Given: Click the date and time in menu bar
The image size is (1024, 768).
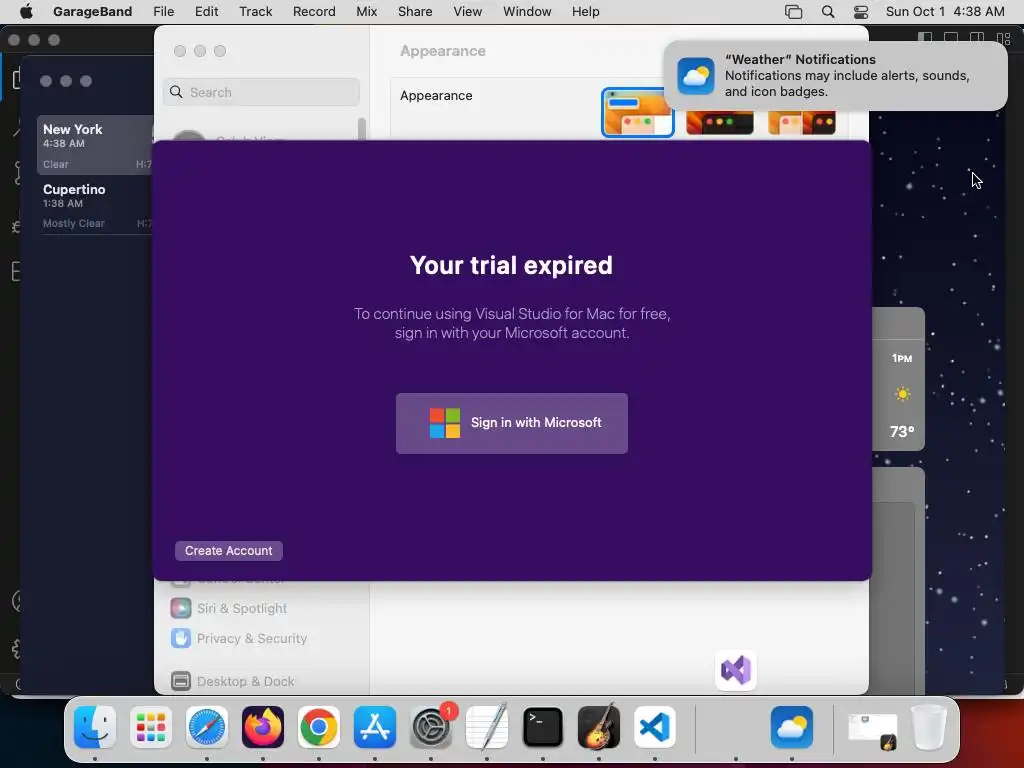Looking at the screenshot, I should 944,11.
